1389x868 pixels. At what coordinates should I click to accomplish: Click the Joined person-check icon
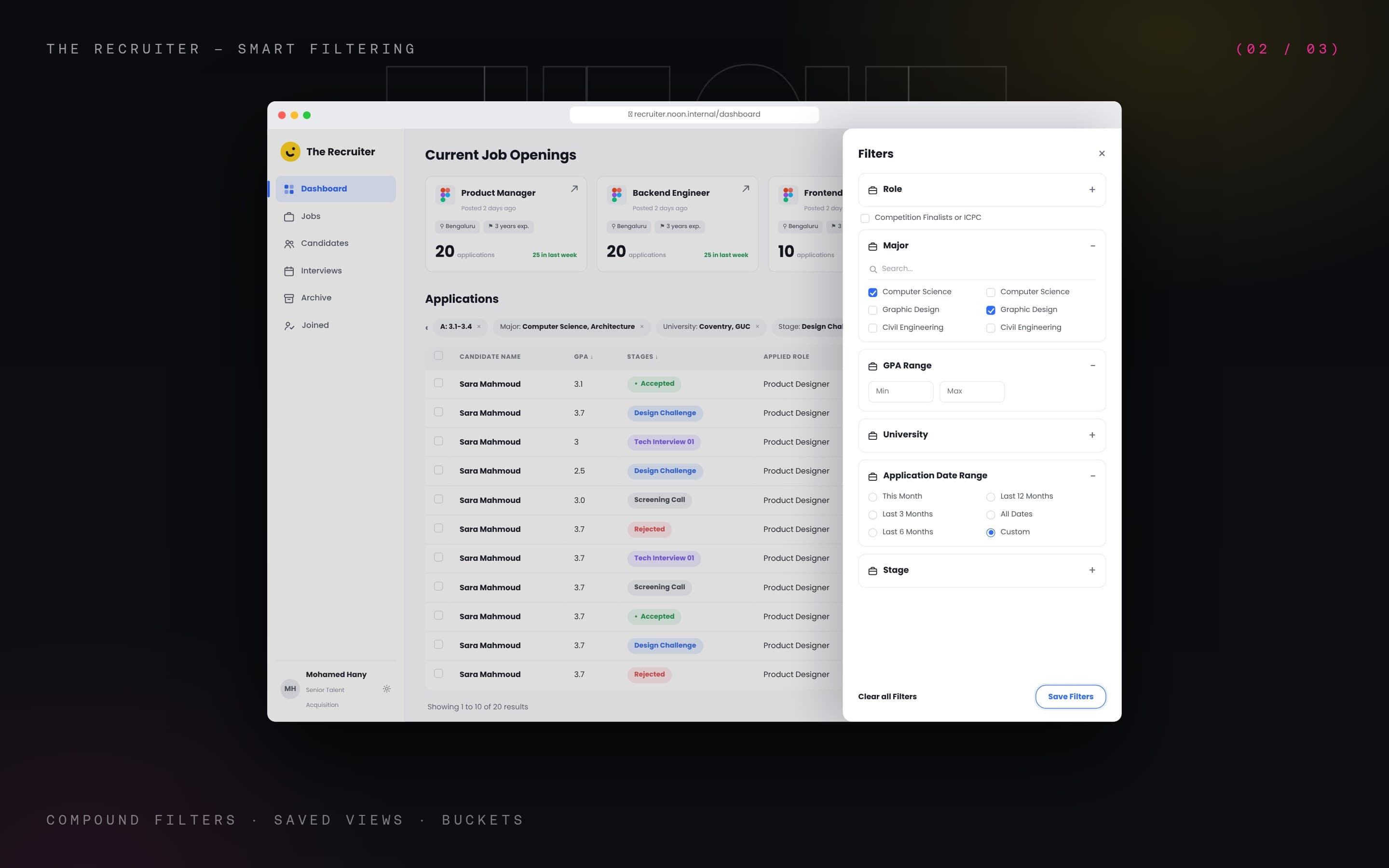(289, 326)
